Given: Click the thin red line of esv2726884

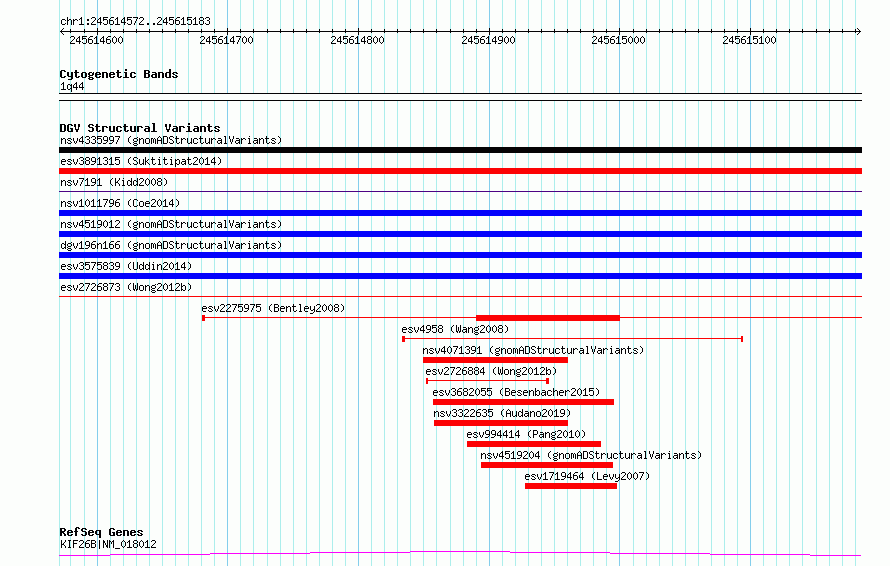Looking at the screenshot, I should (488, 381).
